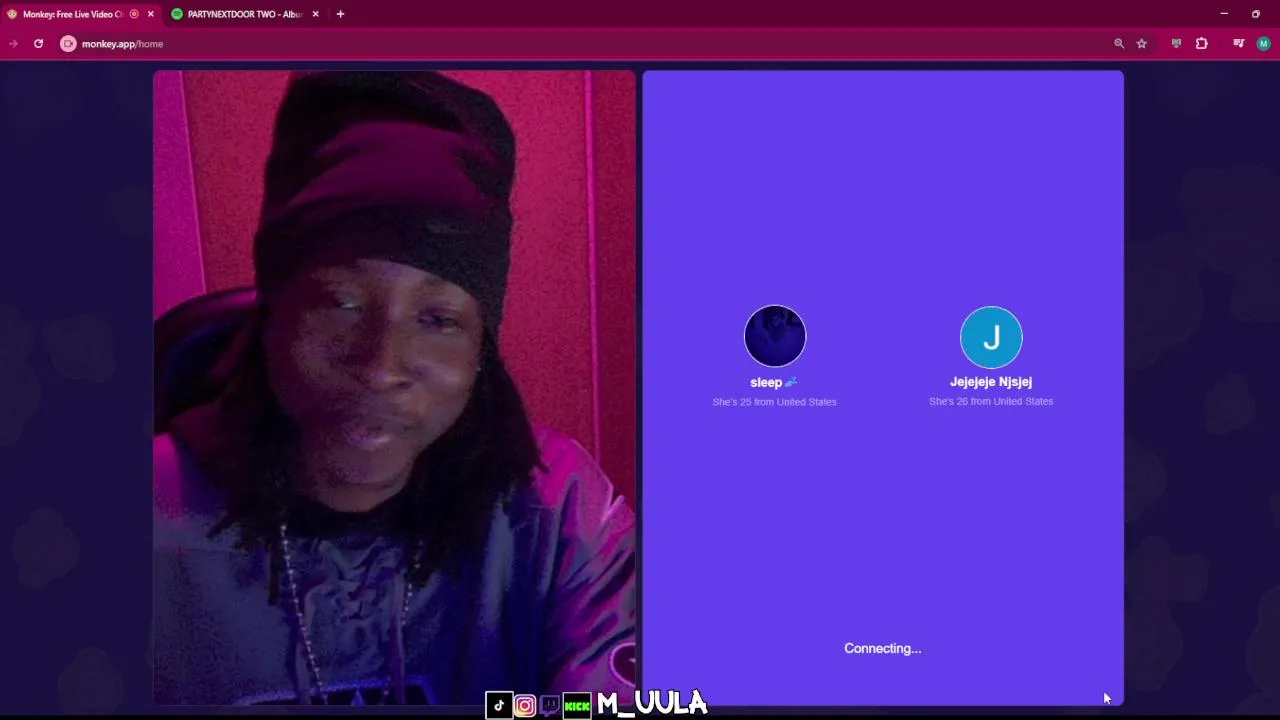Viewport: 1280px width, 720px height.
Task: Click the sleep user's profile picture
Action: point(775,336)
